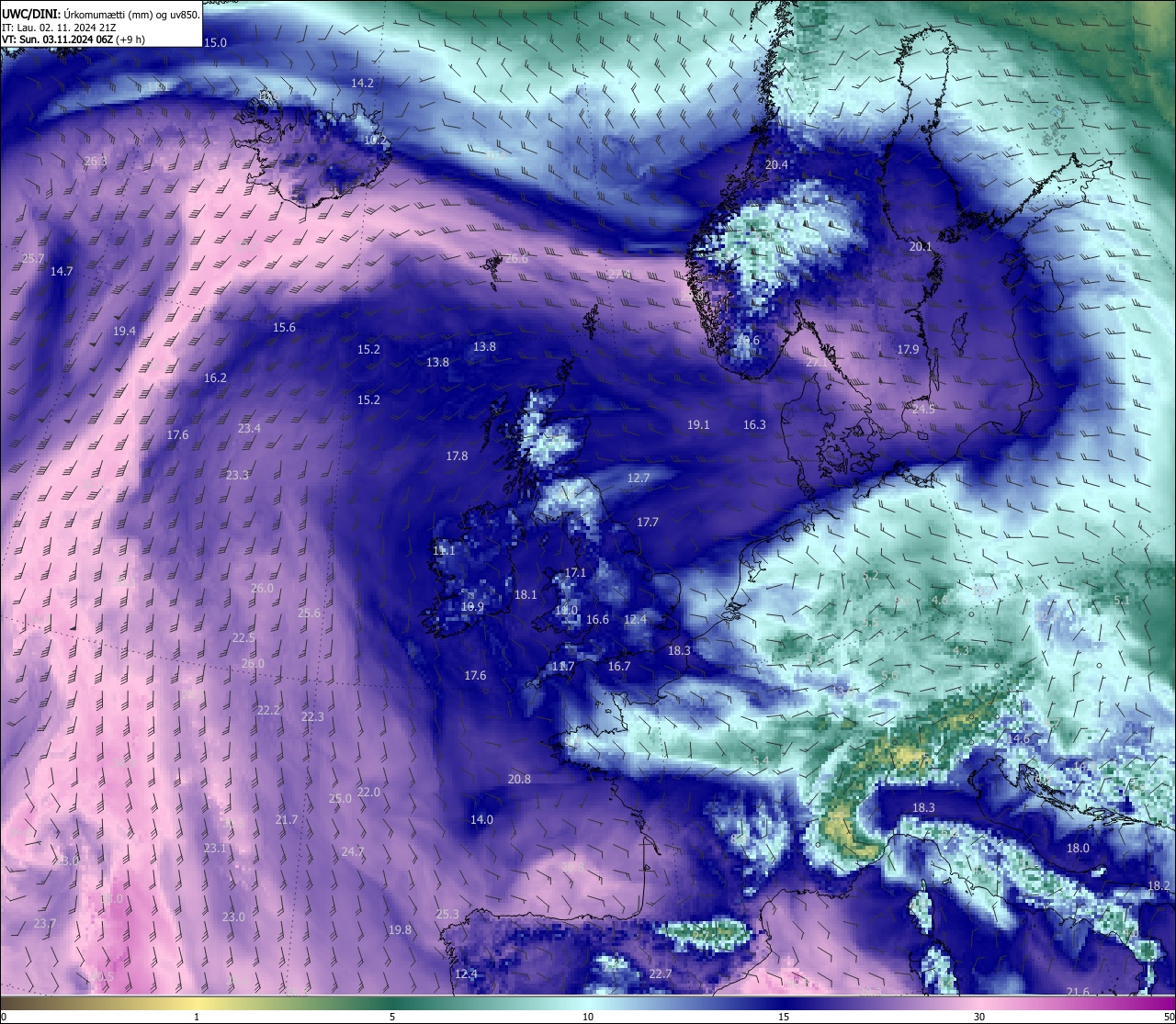Click the '1' label on the colour scale
The width and height of the screenshot is (1176, 1024).
click(197, 1017)
